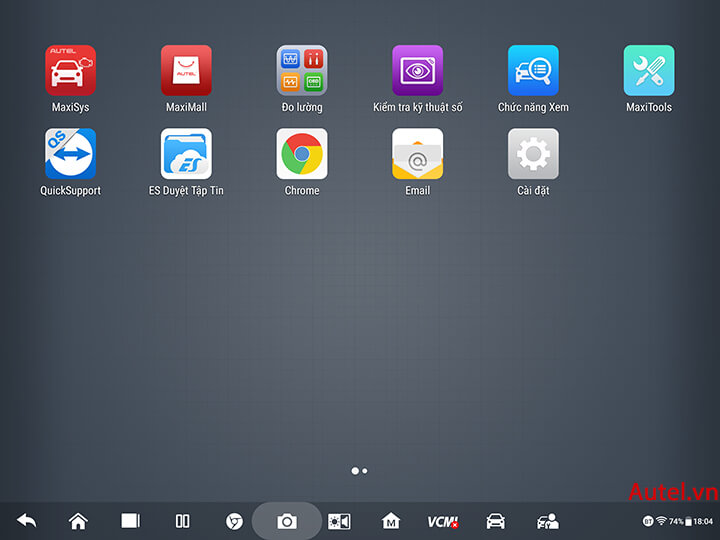Open Chrome shortcut in the bottom bar
The image size is (720, 540).
coord(234,522)
